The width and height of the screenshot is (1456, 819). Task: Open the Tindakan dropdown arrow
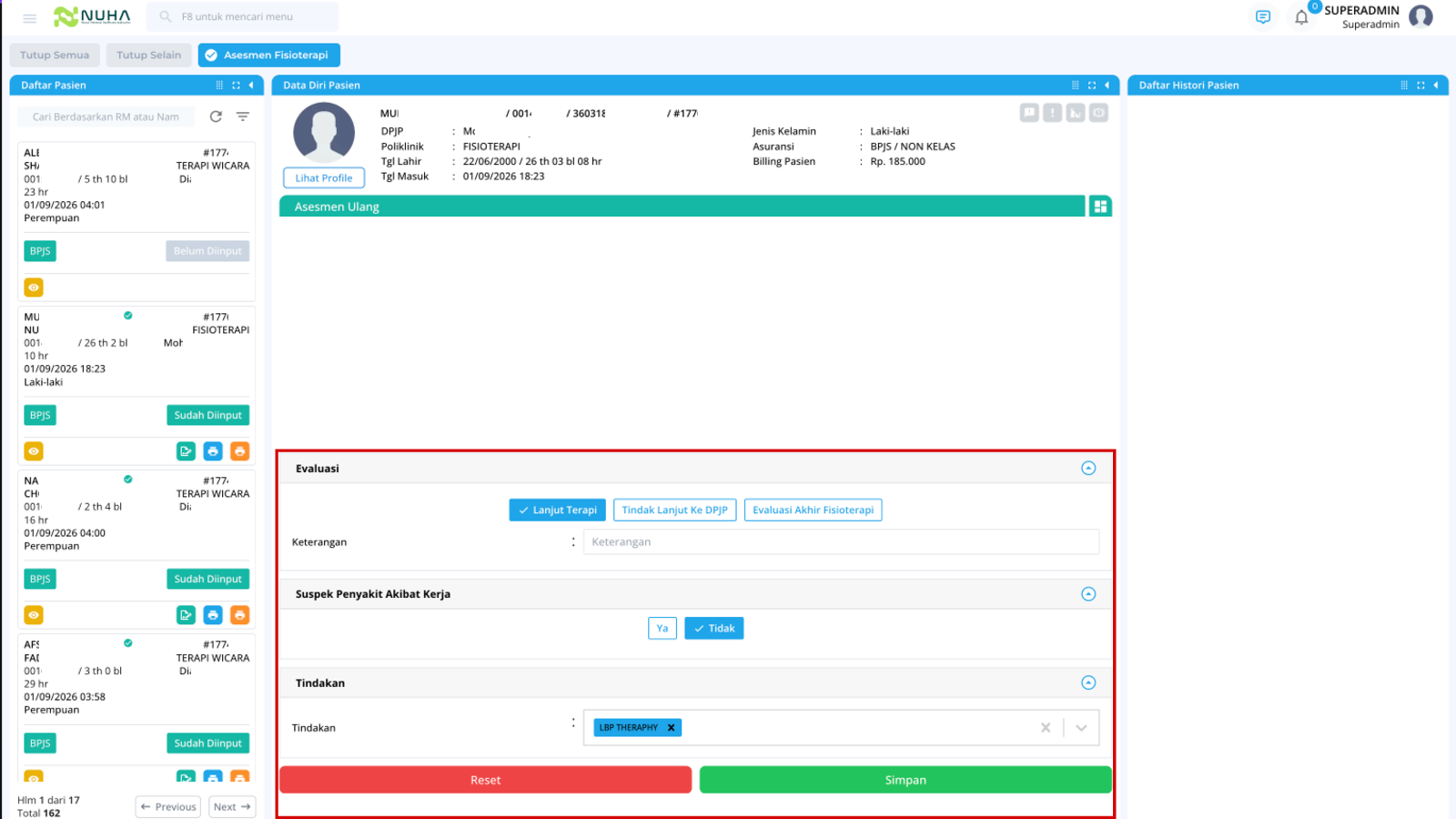pyautogui.click(x=1081, y=728)
